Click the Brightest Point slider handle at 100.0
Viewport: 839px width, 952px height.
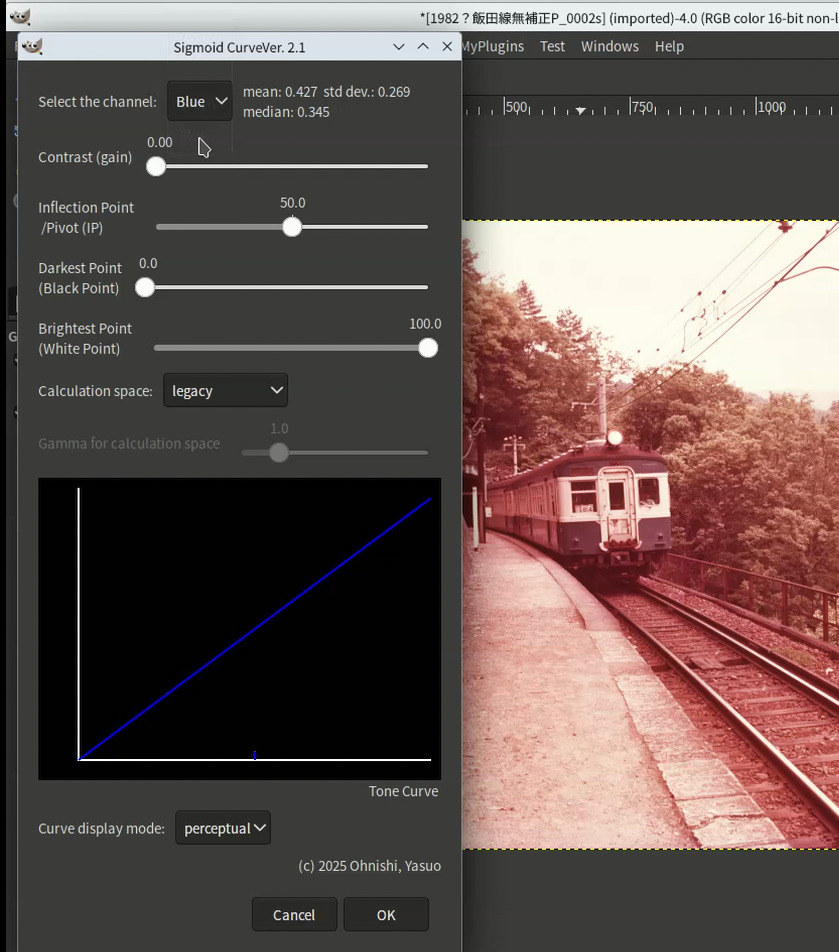click(428, 348)
